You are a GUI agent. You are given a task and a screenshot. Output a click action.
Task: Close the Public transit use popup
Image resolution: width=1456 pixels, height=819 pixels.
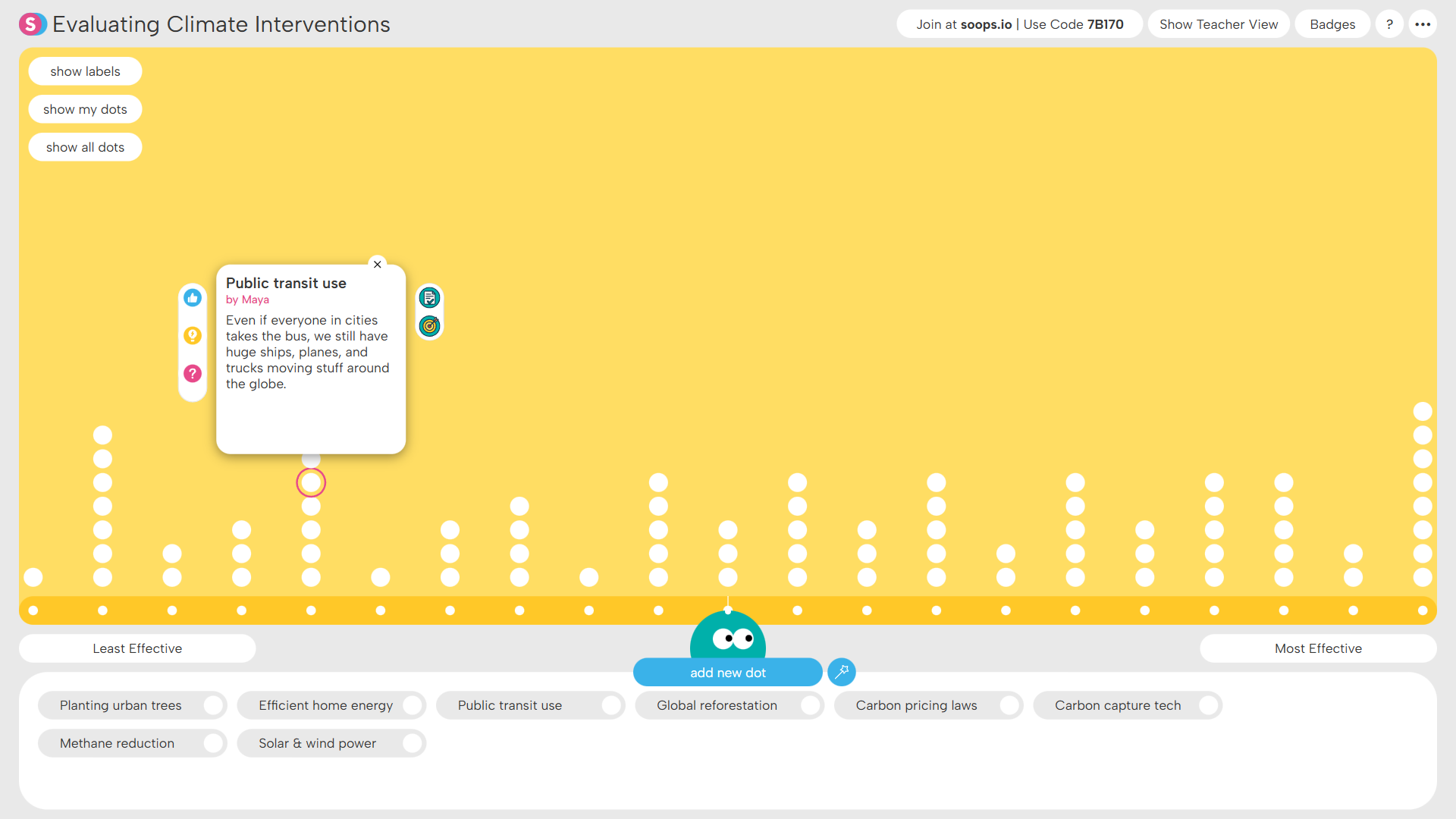[x=377, y=265]
